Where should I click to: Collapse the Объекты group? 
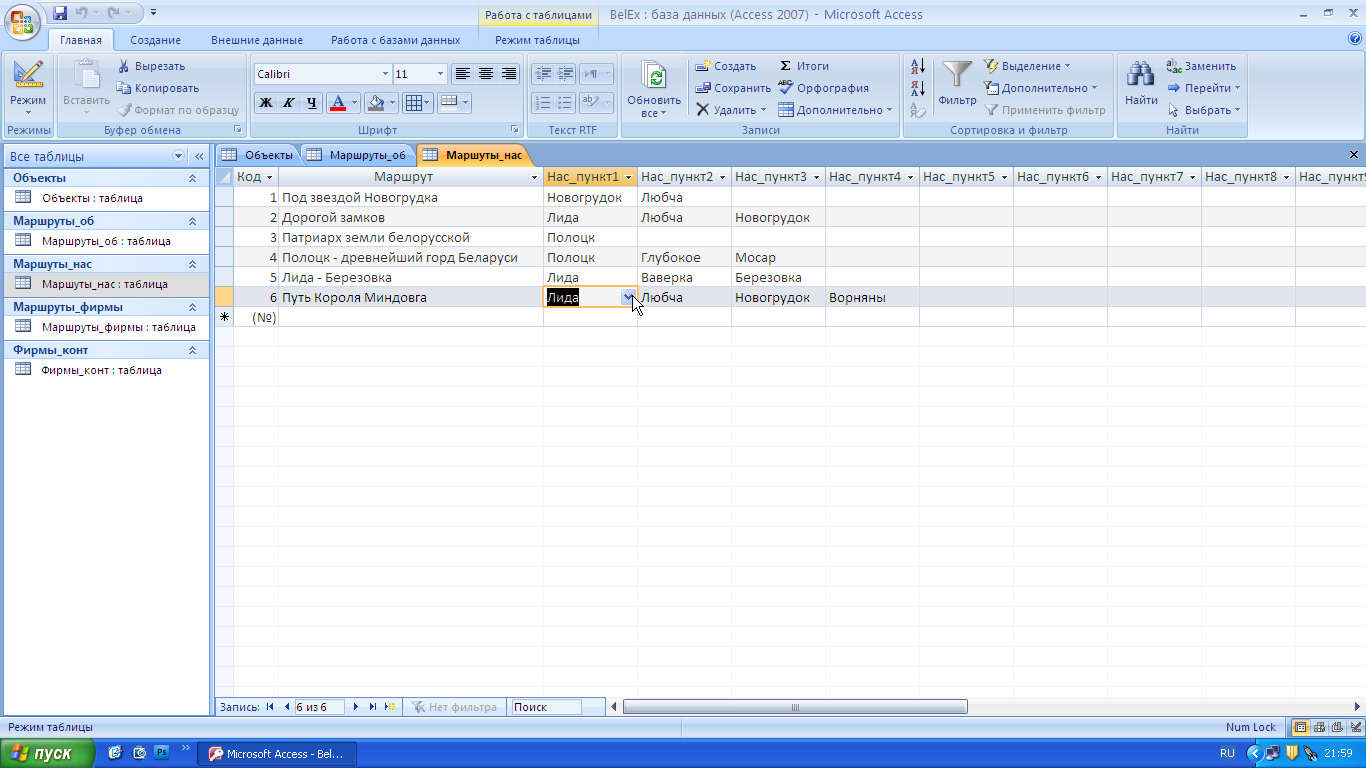point(193,178)
